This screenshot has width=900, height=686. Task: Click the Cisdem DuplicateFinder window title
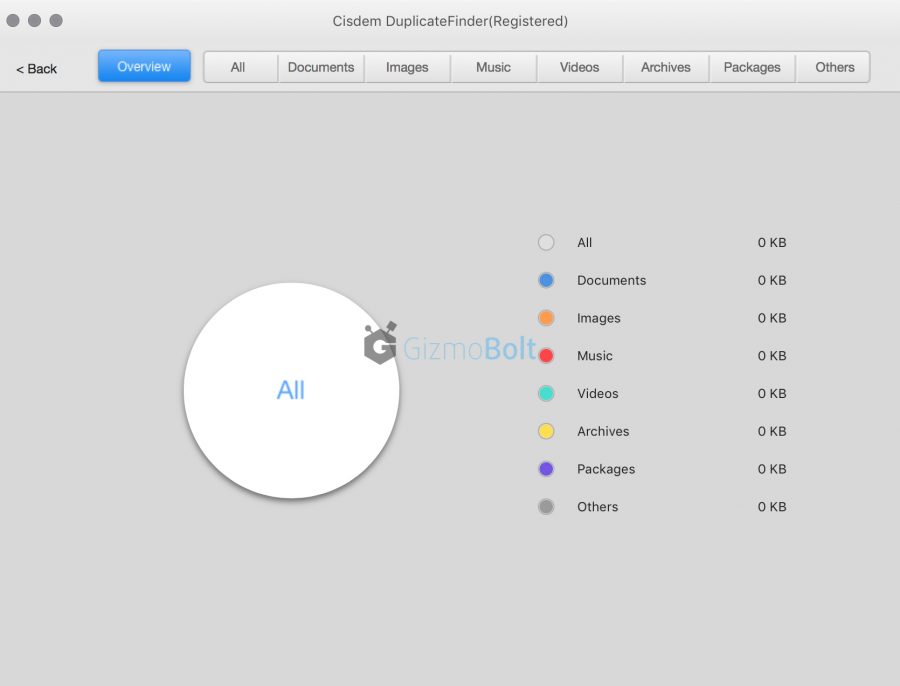(x=450, y=21)
